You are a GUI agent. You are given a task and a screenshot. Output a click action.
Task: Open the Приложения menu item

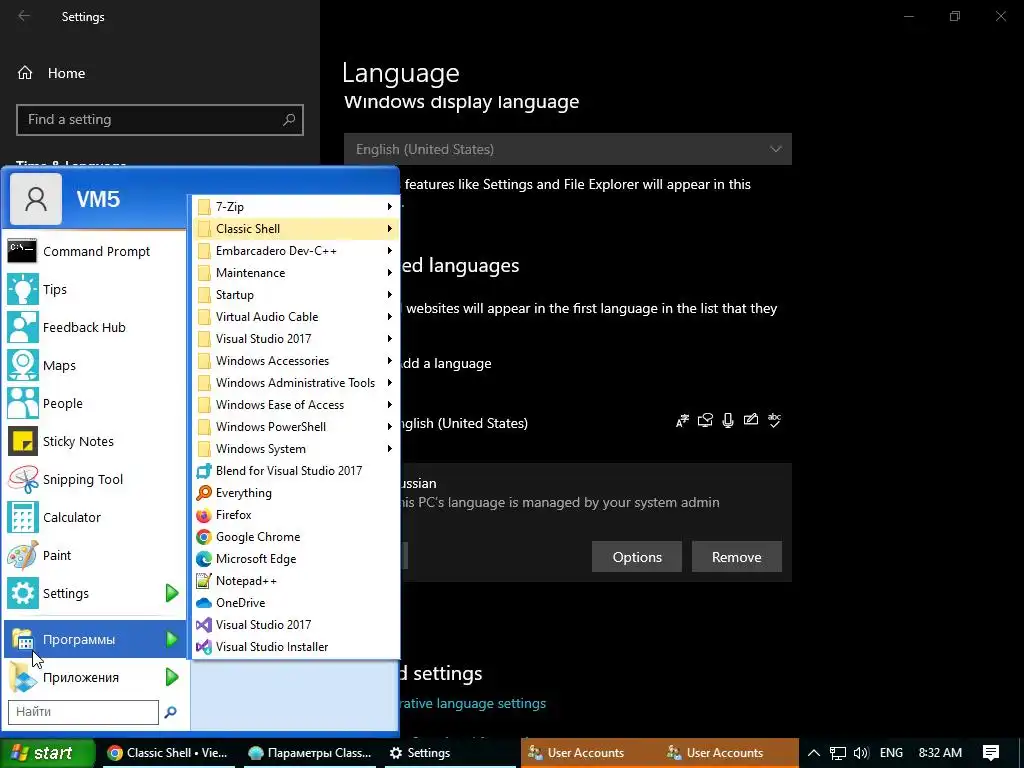(x=95, y=677)
